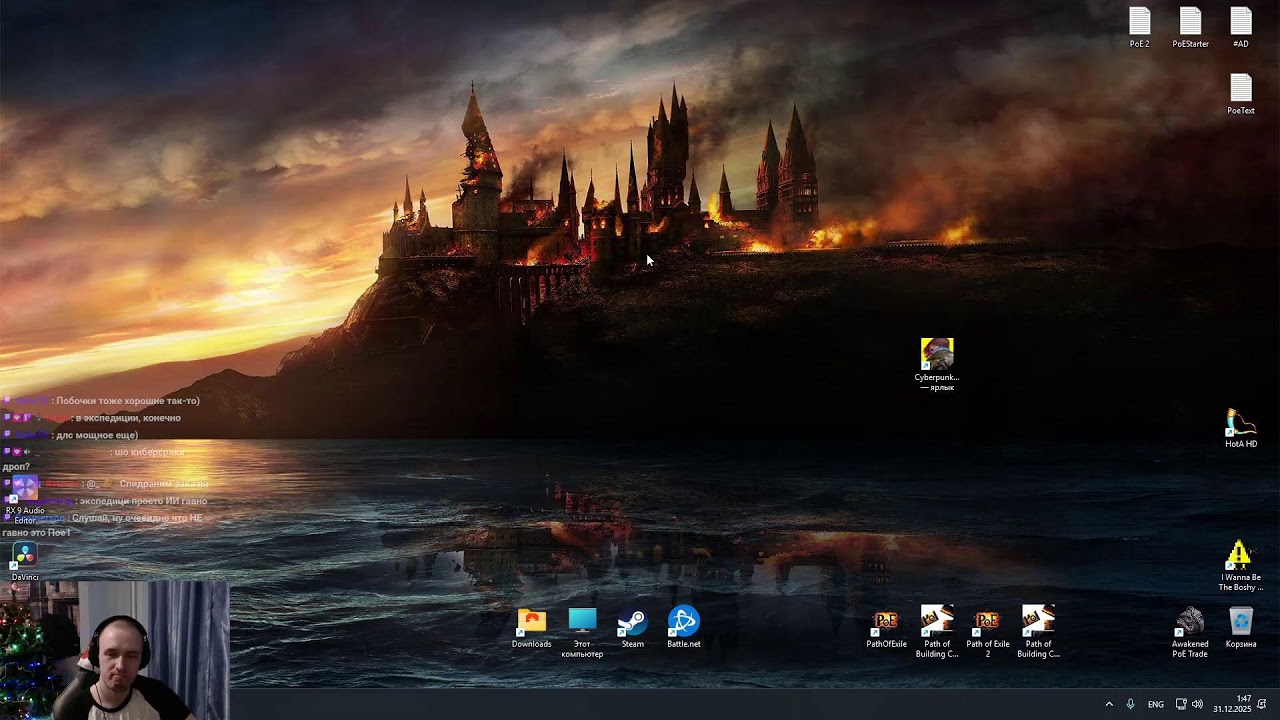Select the #AD document icon
1280x720 pixels.
1241,27
